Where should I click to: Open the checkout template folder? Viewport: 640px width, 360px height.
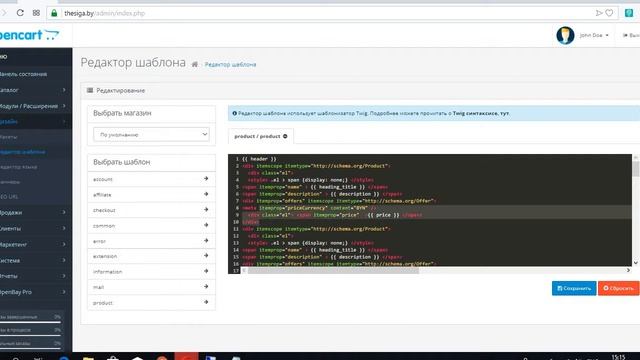coord(151,210)
